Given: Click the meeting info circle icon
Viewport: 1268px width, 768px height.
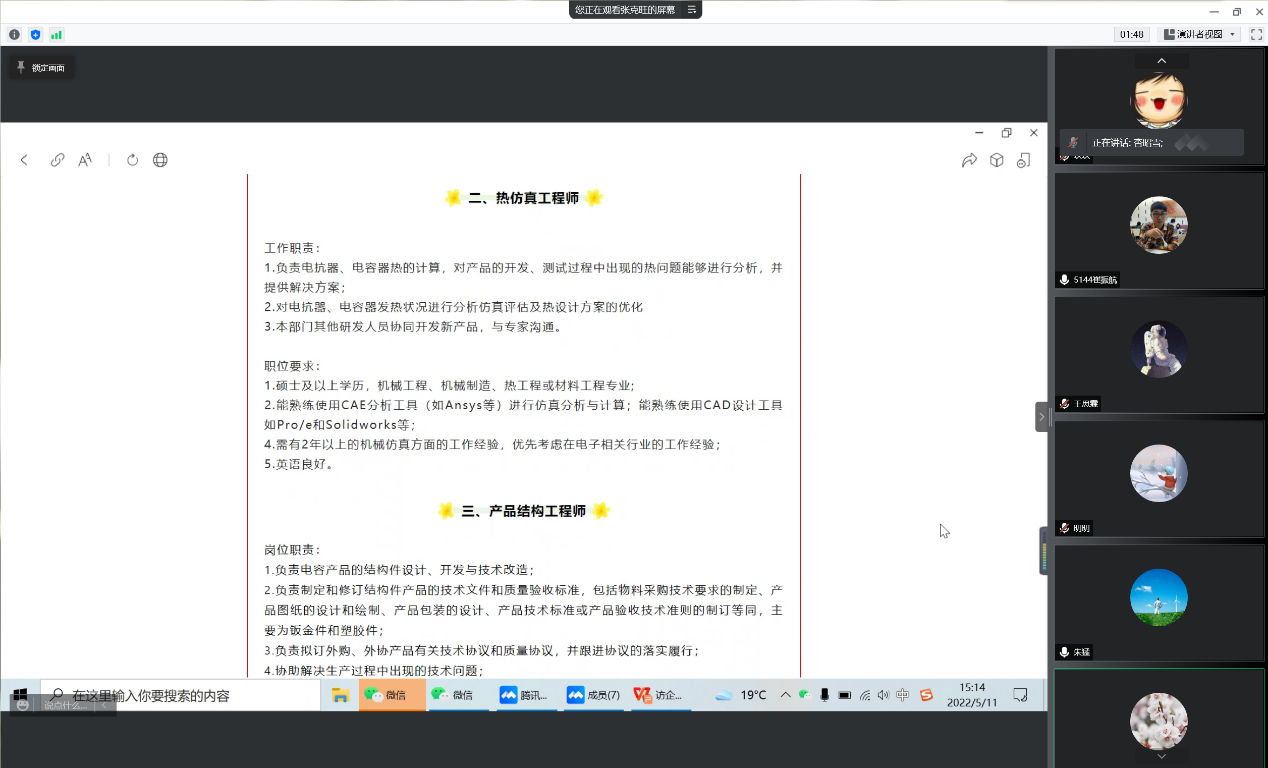Looking at the screenshot, I should point(14,34).
